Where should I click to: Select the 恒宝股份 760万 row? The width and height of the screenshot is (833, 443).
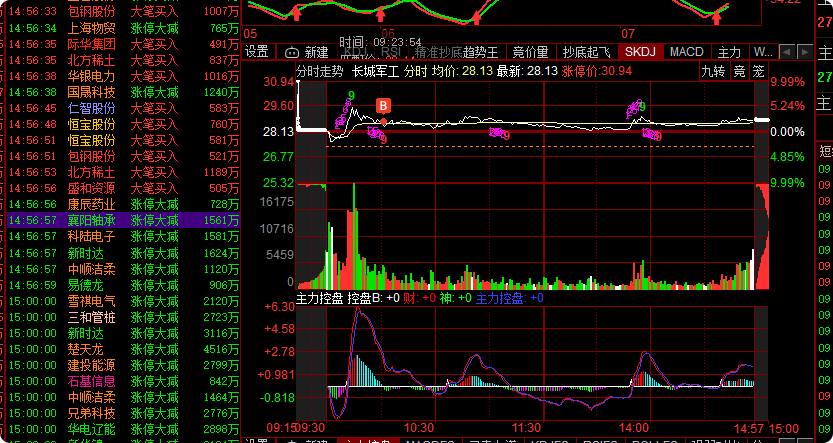pos(123,124)
